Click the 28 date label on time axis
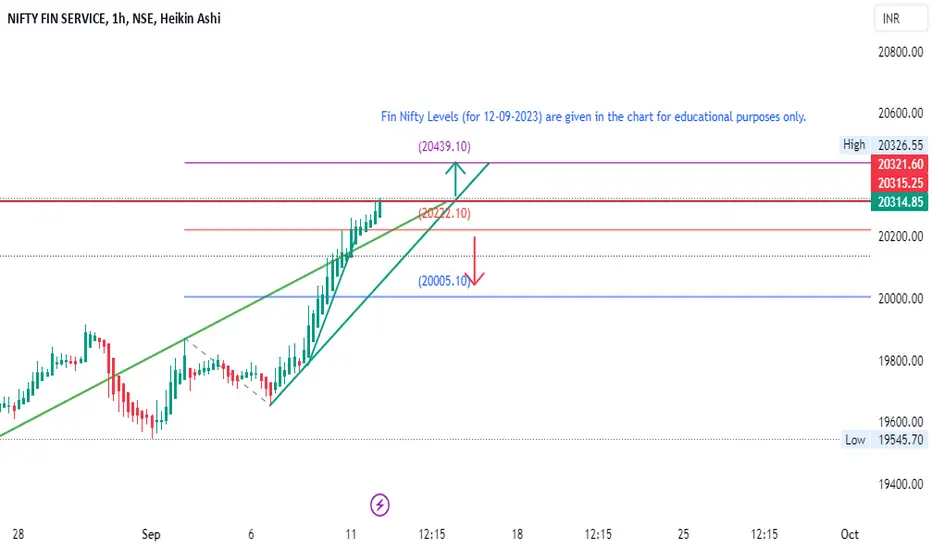This screenshot has width=932, height=550. click(18, 534)
